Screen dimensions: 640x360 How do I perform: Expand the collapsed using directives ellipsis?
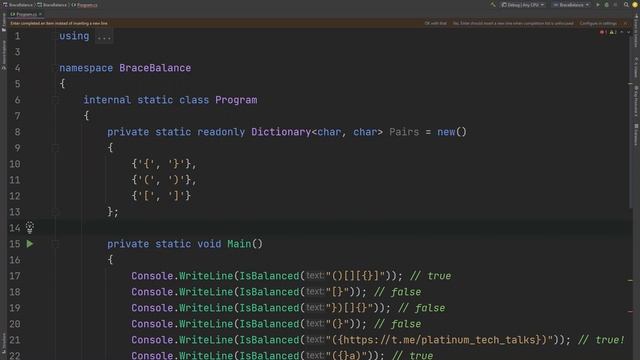click(x=104, y=36)
